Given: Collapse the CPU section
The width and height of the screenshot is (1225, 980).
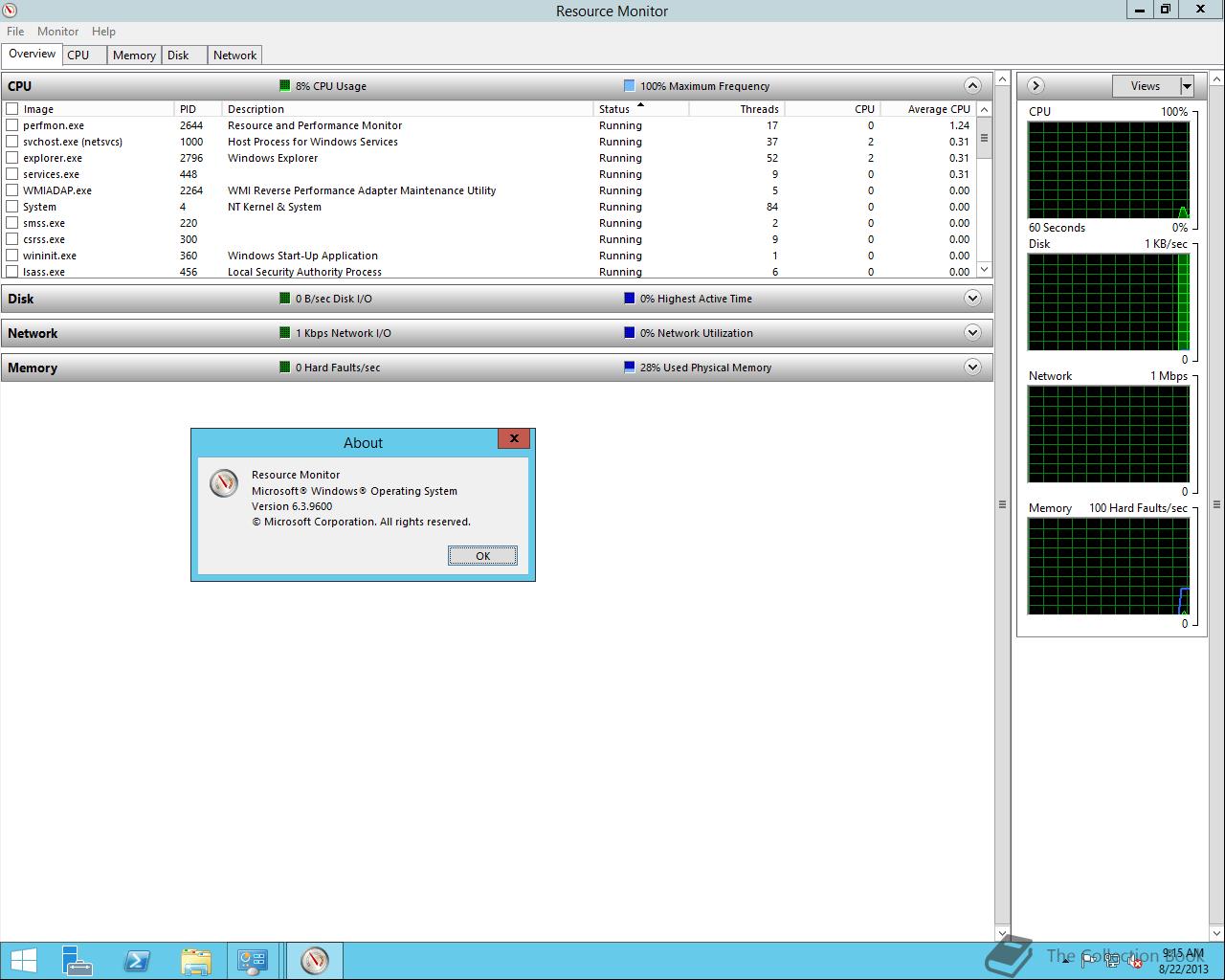Looking at the screenshot, I should pyautogui.click(x=972, y=85).
